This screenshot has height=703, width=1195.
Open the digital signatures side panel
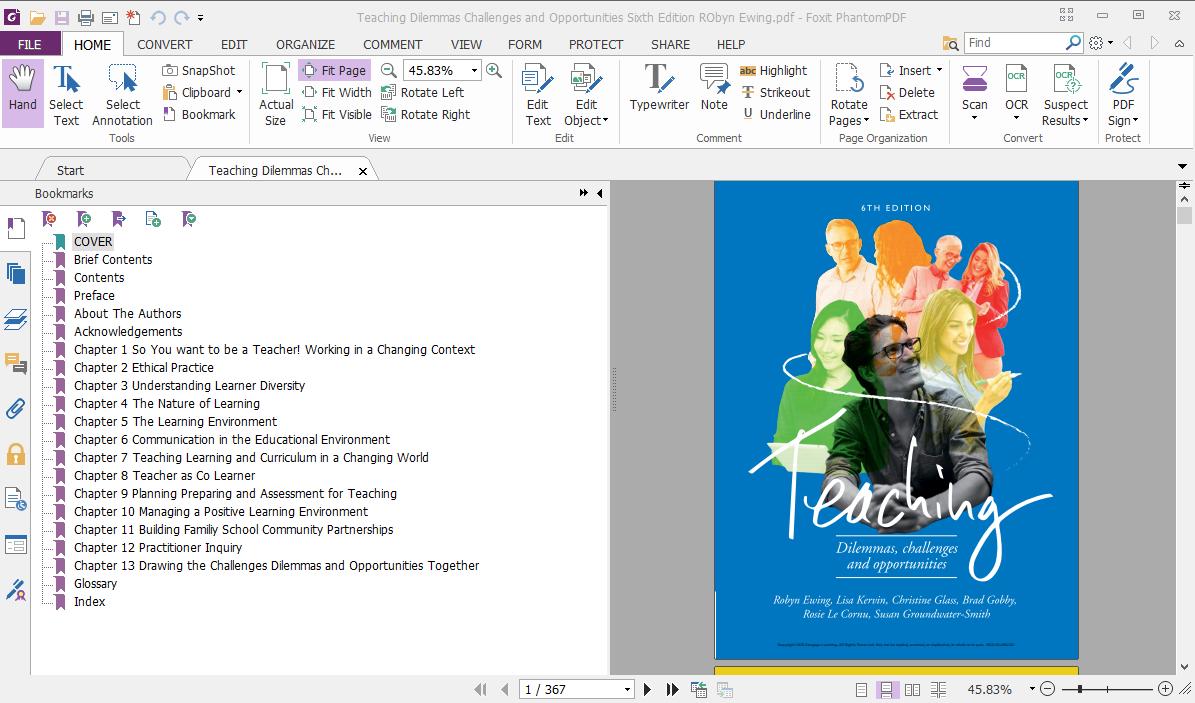pos(15,589)
